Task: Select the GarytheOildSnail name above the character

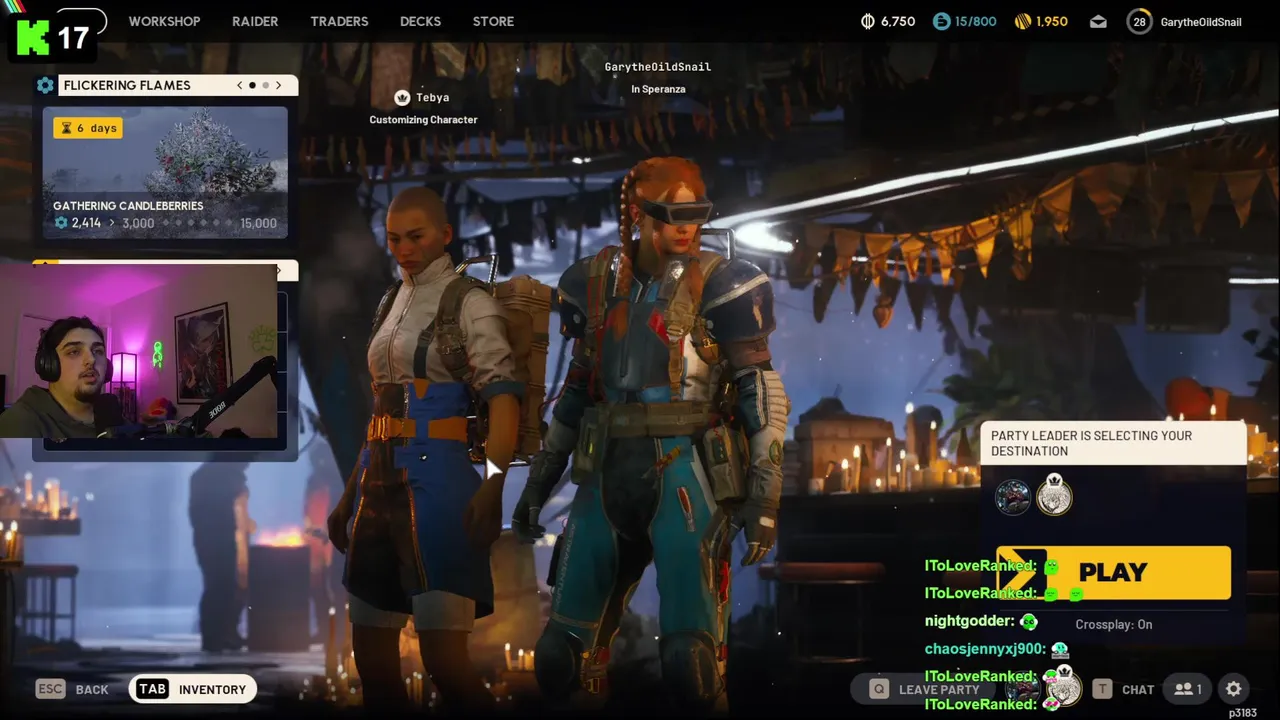Action: coord(658,67)
